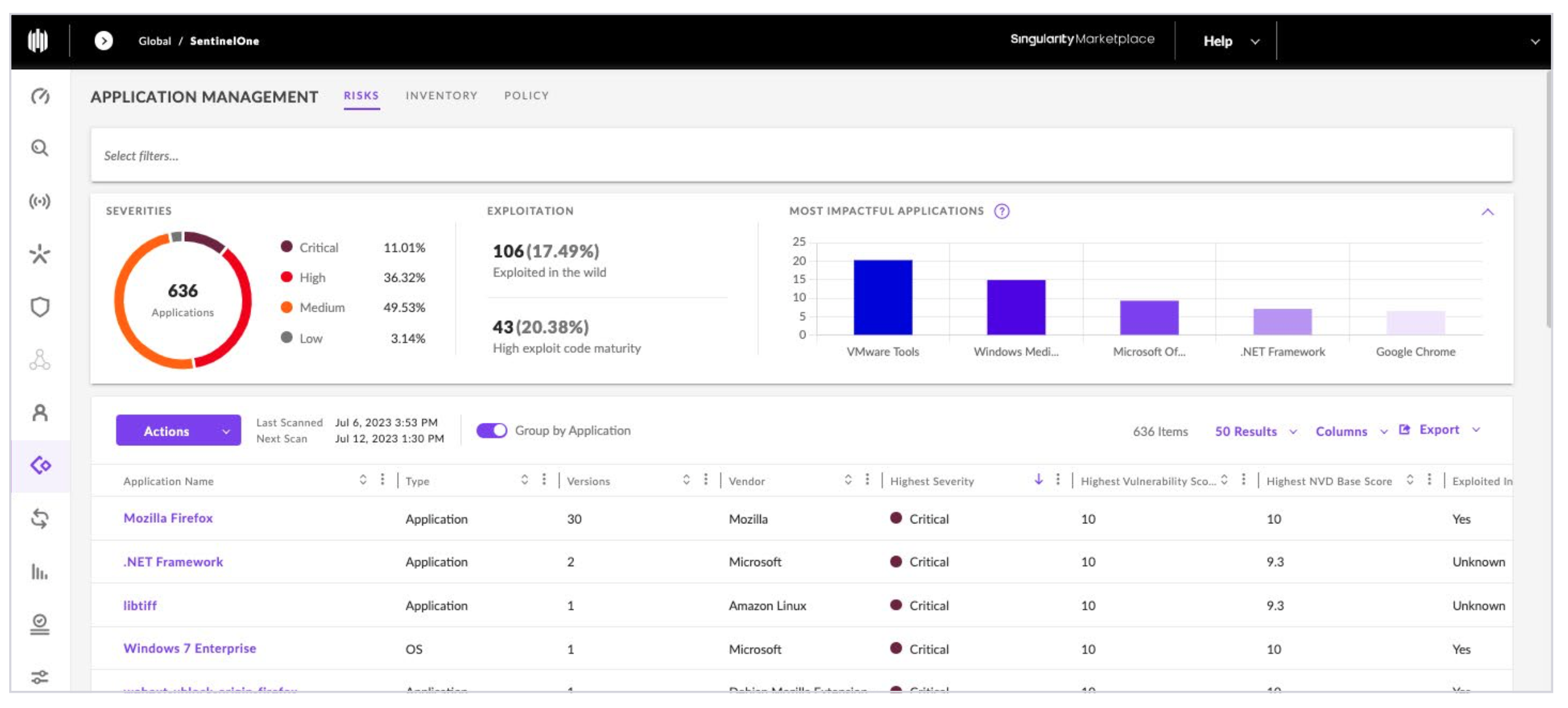This screenshot has width=1568, height=708.
Task: Click the severities donut chart center
Action: 182,300
